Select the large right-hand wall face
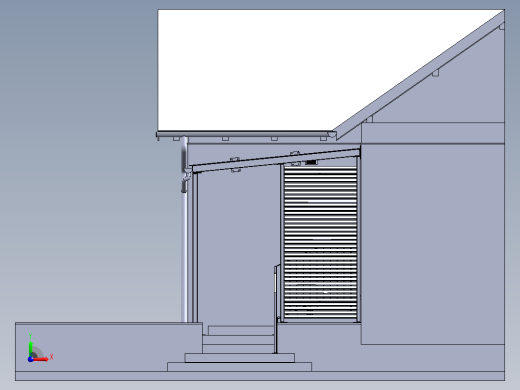The height and width of the screenshot is (390, 520). pyautogui.click(x=433, y=243)
